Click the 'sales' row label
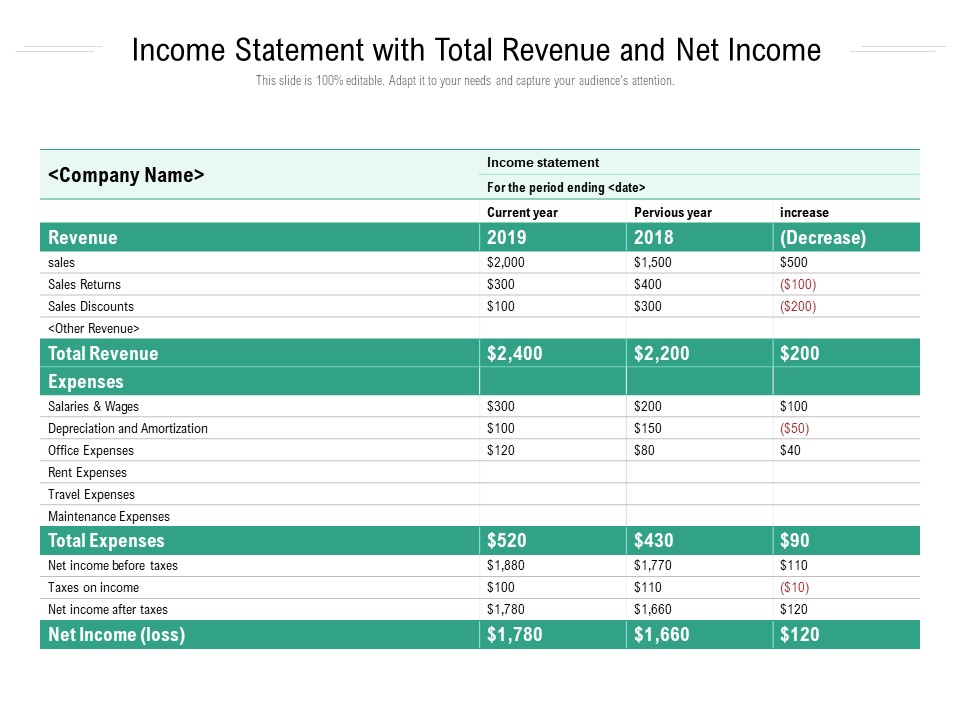The image size is (960, 720). [x=61, y=263]
